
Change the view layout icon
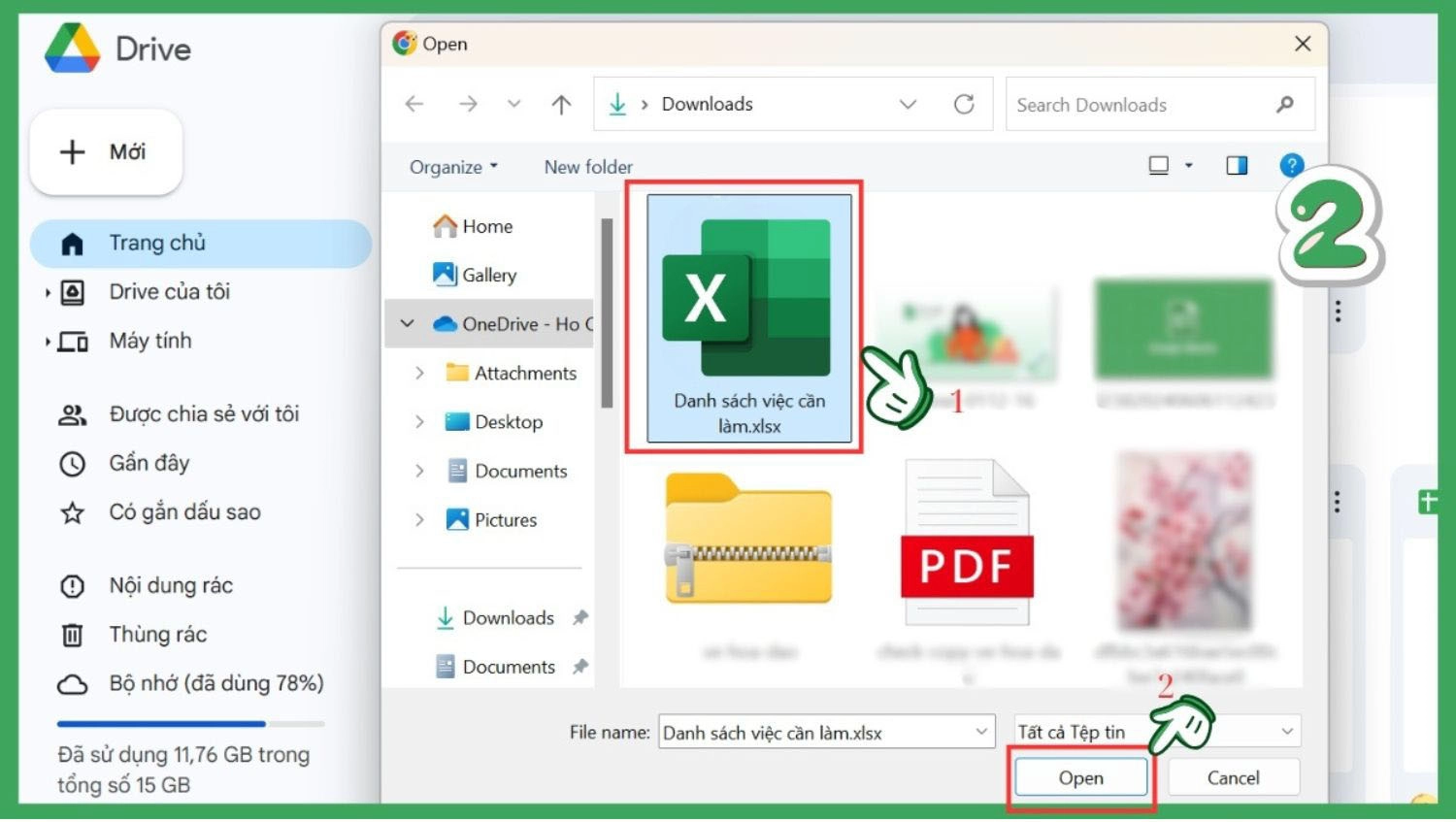[1159, 166]
